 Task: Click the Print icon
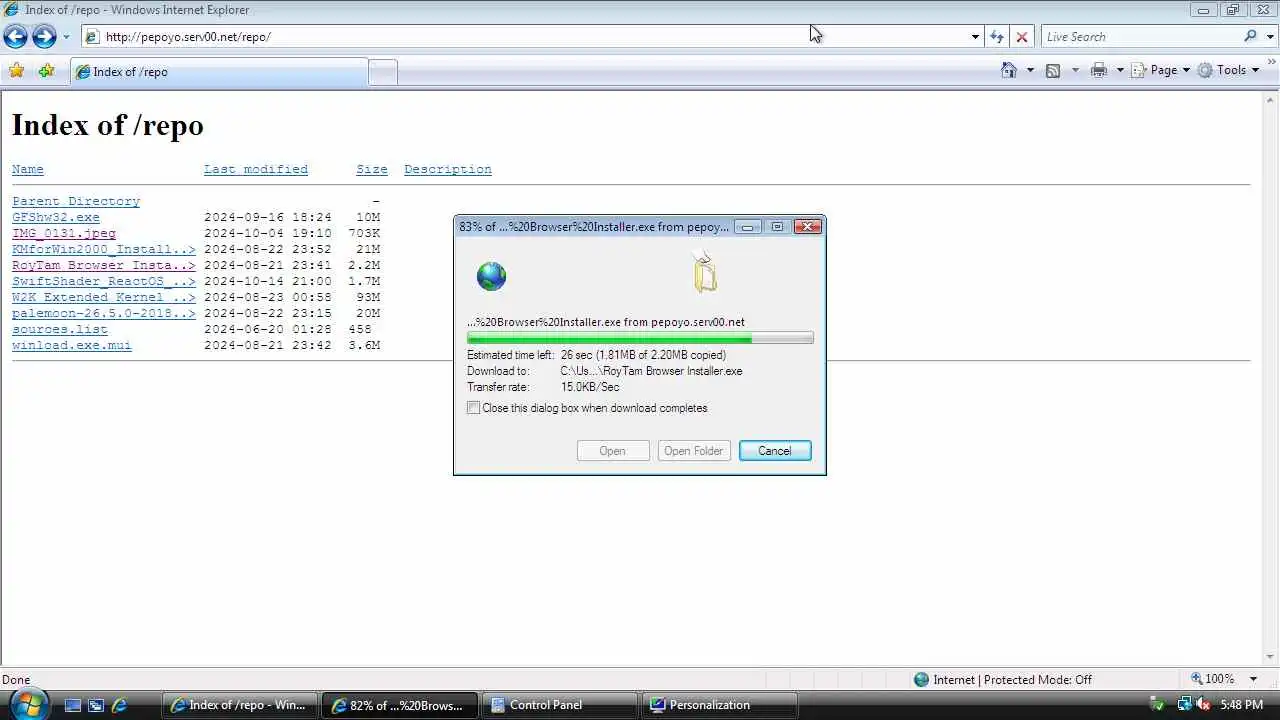[1099, 70]
